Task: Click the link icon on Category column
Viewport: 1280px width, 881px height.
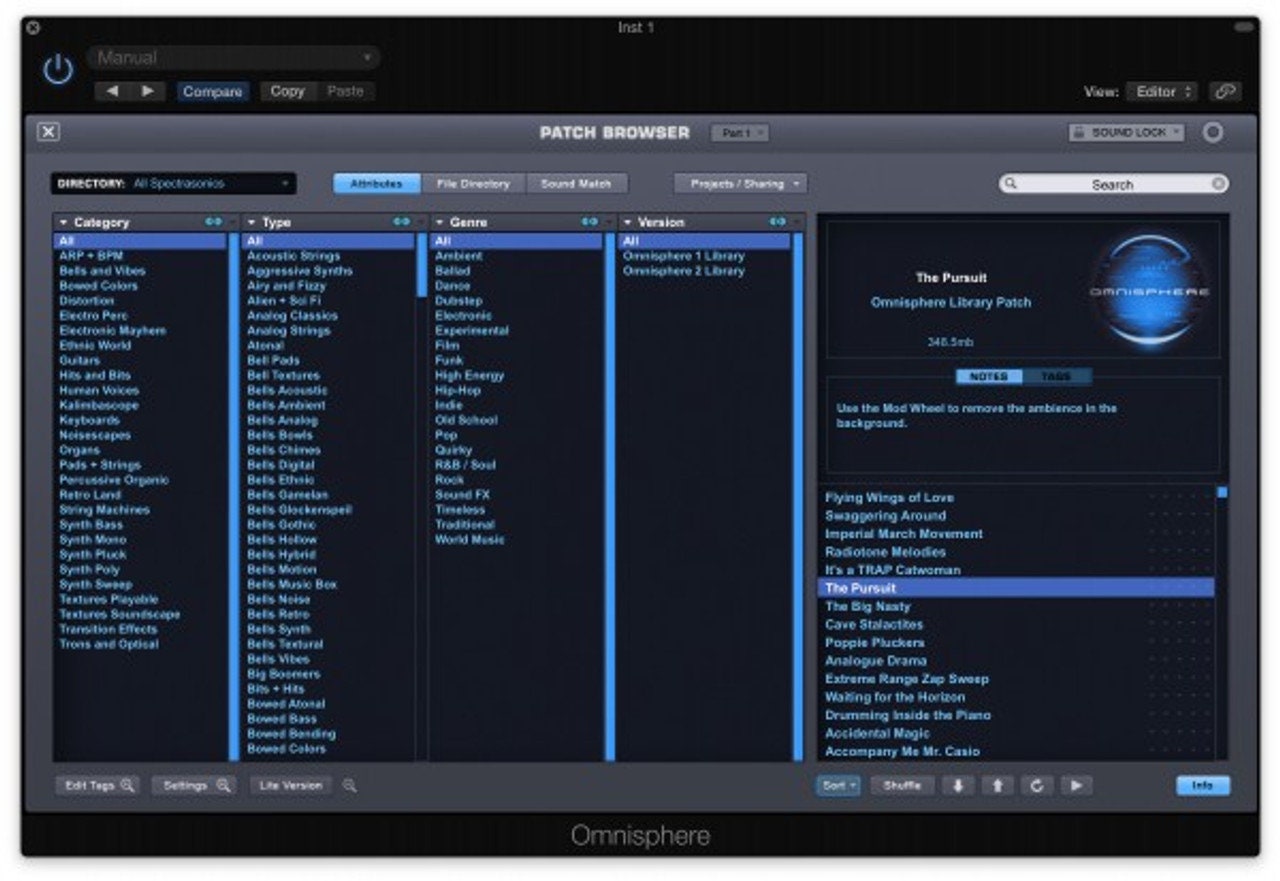Action: click(x=213, y=222)
